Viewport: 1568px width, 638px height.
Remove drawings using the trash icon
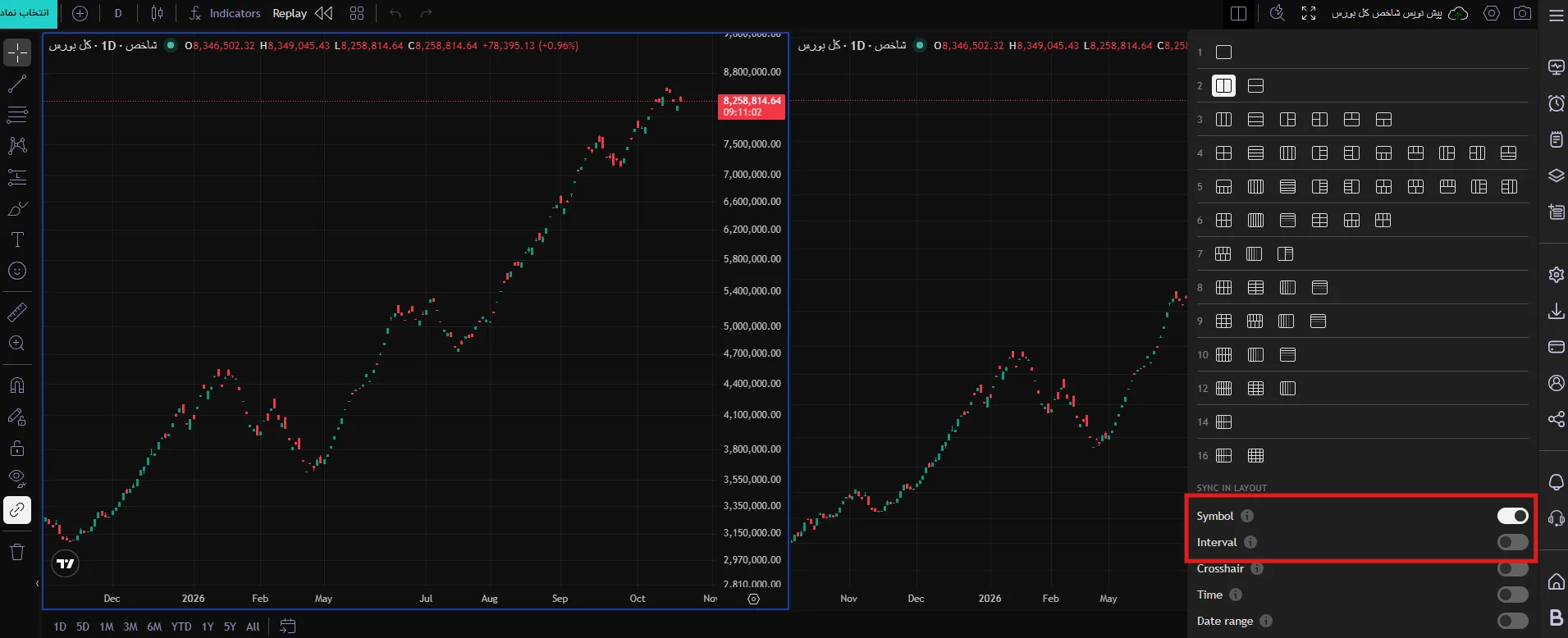tap(17, 552)
